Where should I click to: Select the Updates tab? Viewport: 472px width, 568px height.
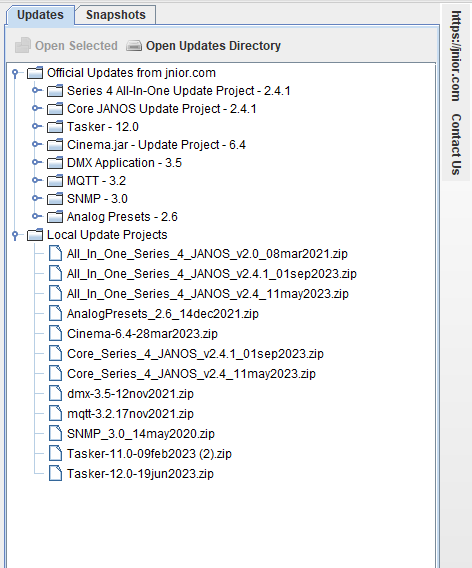click(40, 15)
